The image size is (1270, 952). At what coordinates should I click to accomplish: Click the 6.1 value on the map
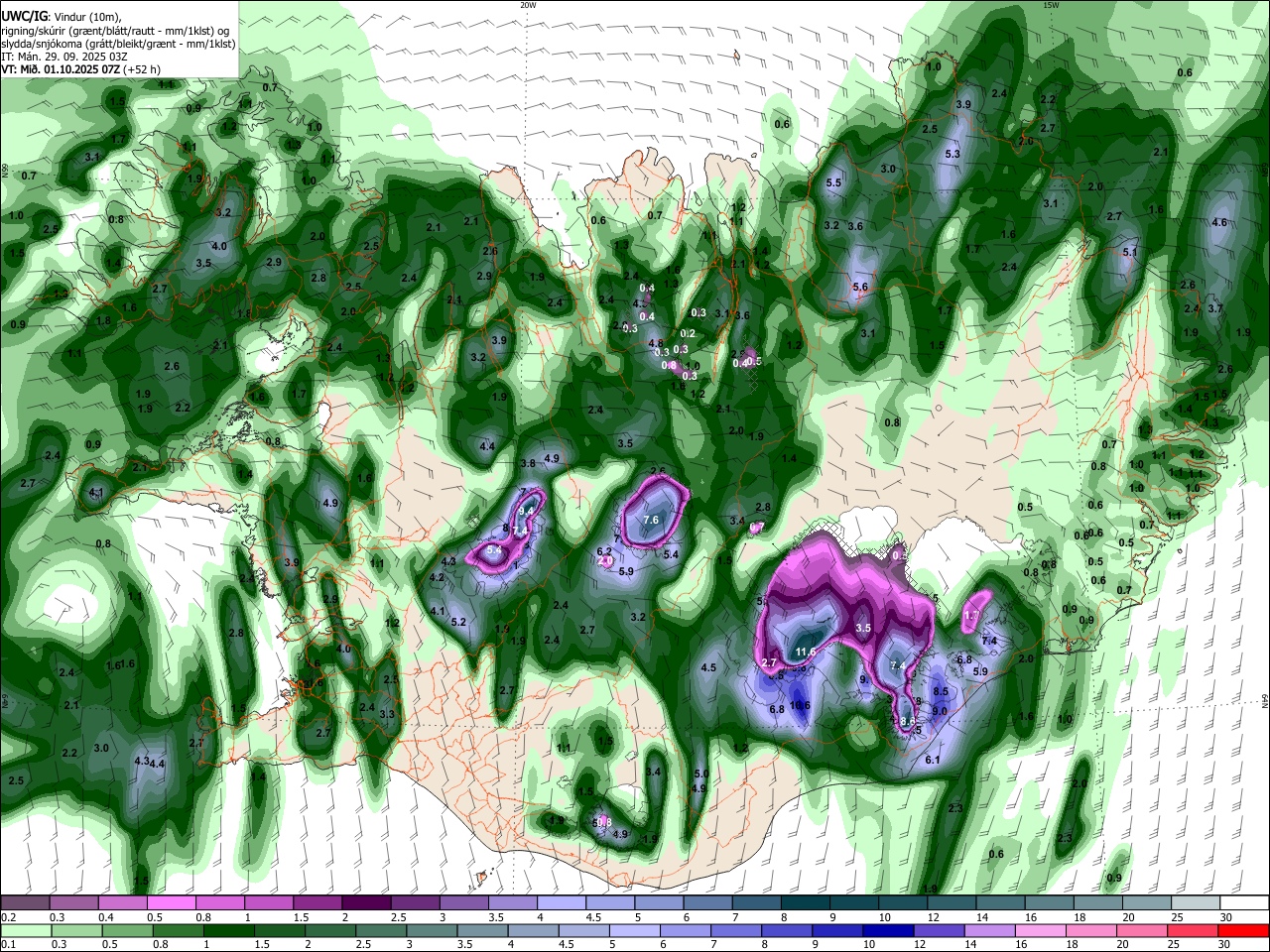coord(932,760)
